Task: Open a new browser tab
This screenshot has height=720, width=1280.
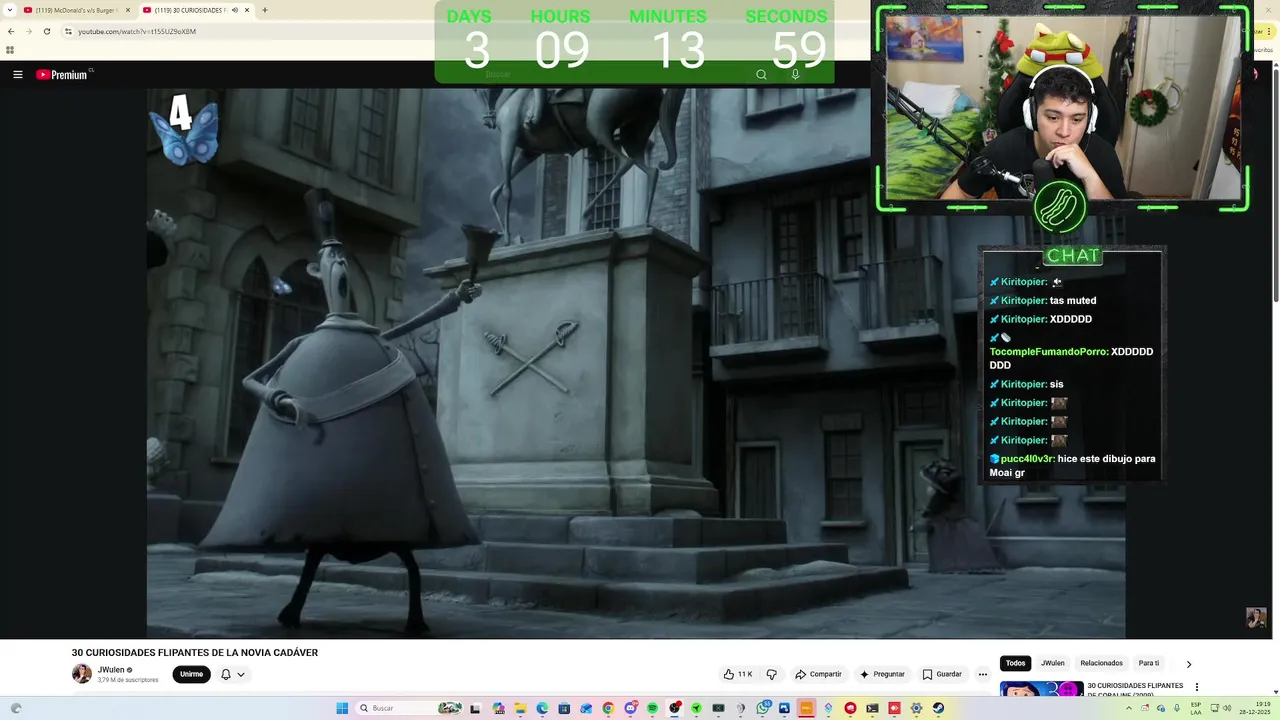Action: [264, 10]
